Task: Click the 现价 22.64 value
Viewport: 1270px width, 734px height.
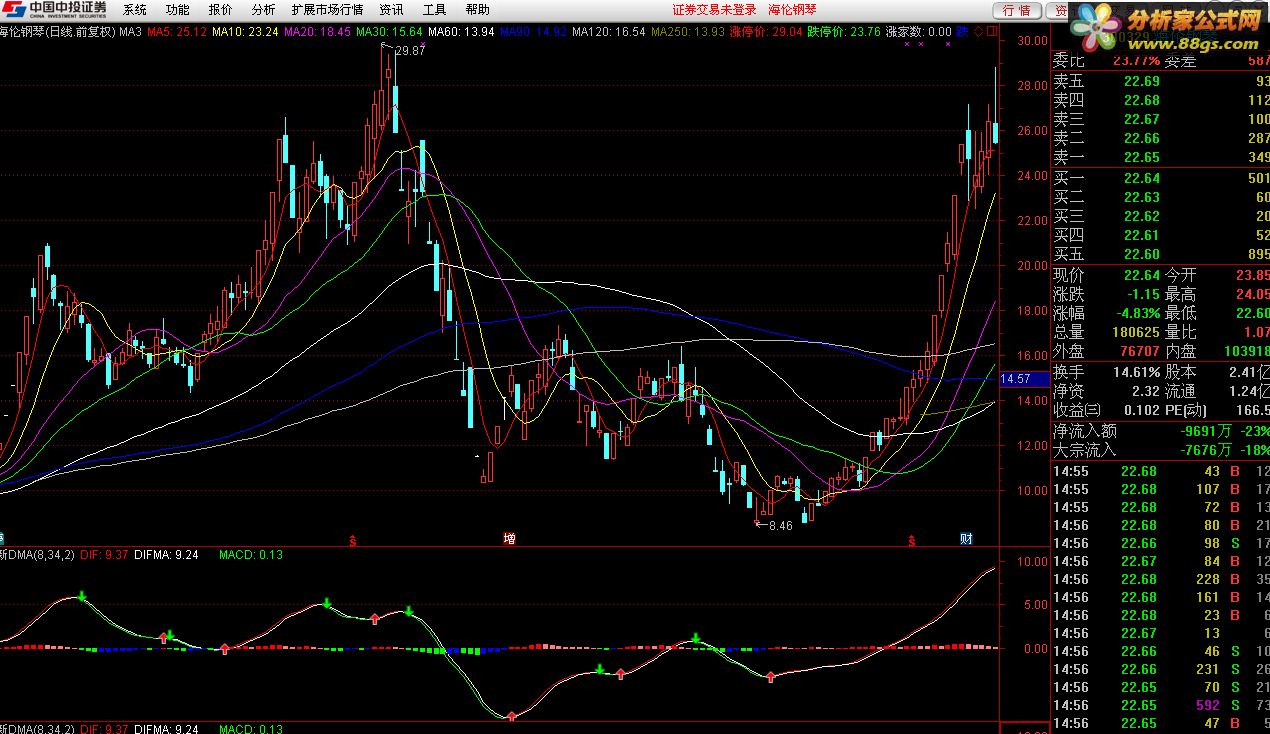Action: pyautogui.click(x=1141, y=275)
